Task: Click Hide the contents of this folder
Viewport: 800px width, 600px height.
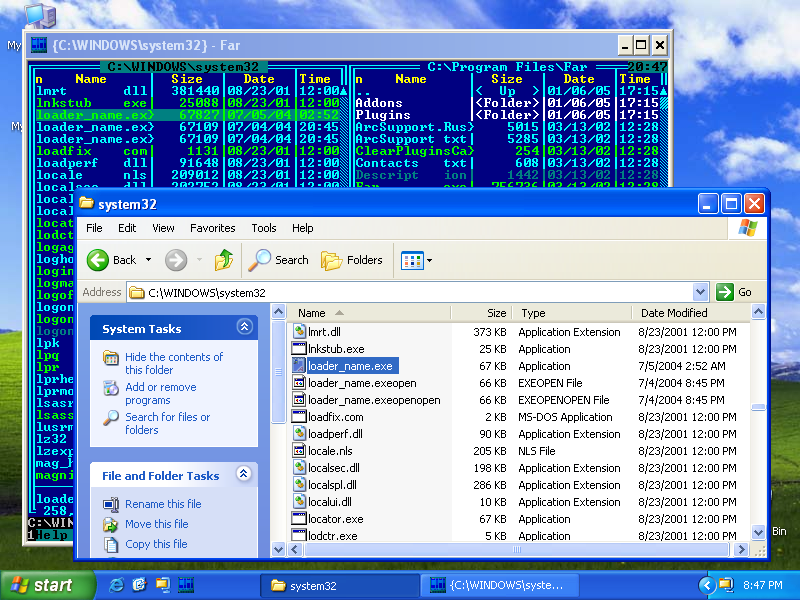Action: 174,363
